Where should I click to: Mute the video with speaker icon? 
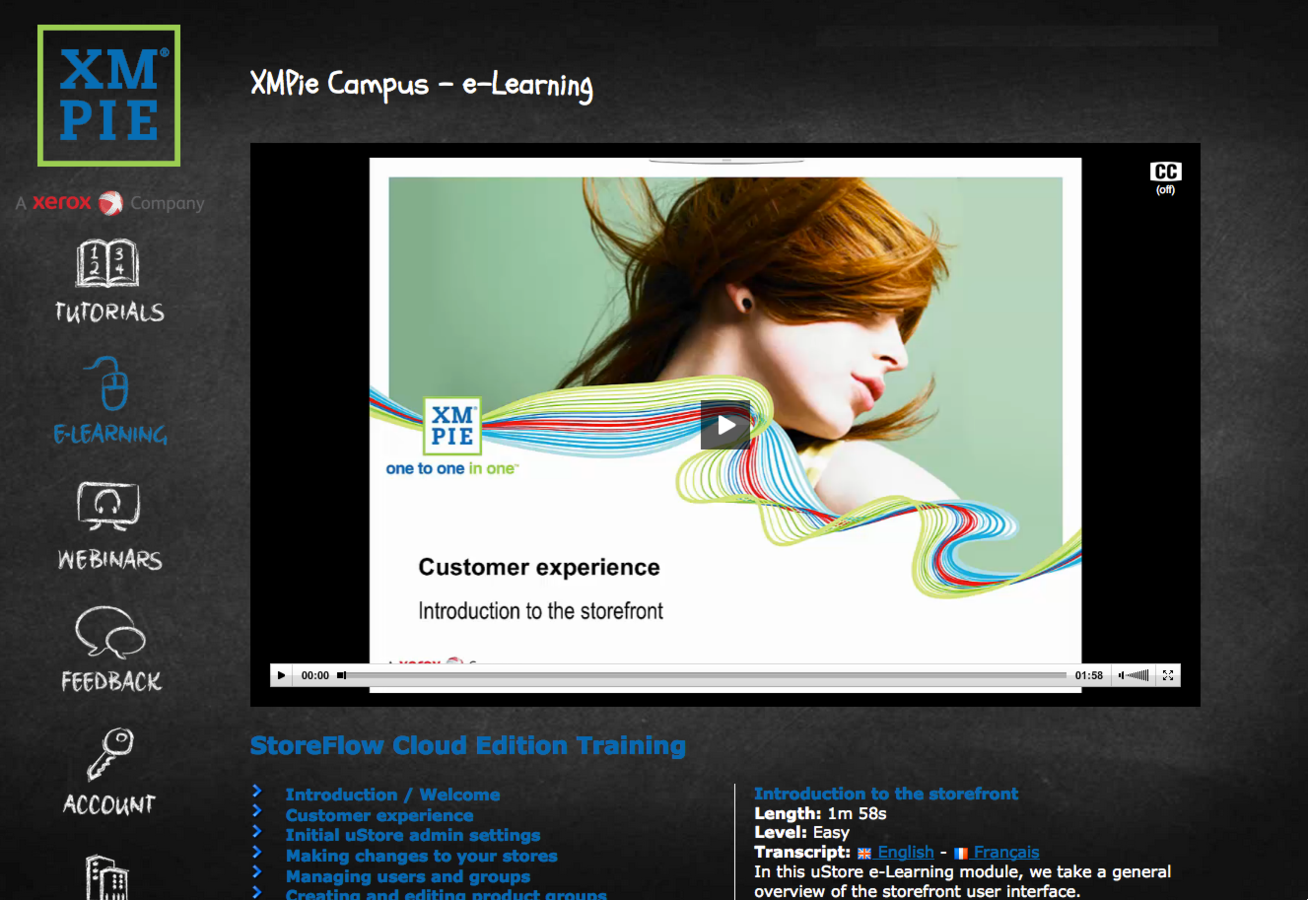1122,676
